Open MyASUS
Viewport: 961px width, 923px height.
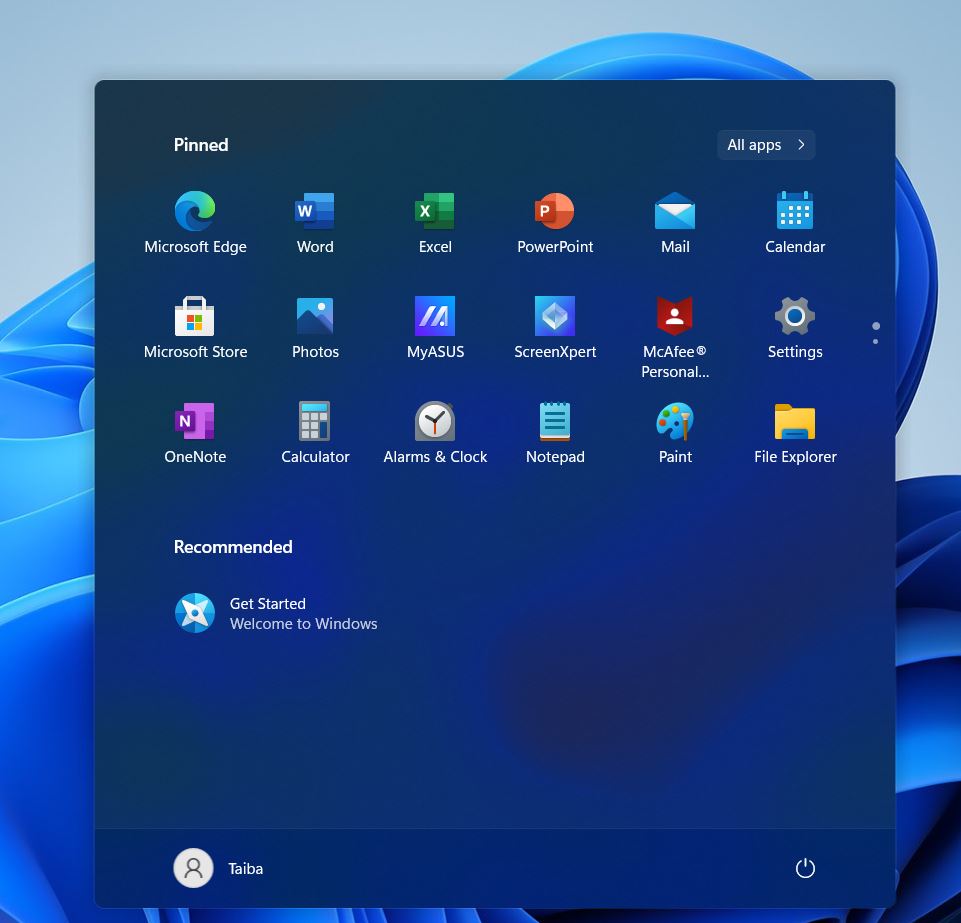435,316
